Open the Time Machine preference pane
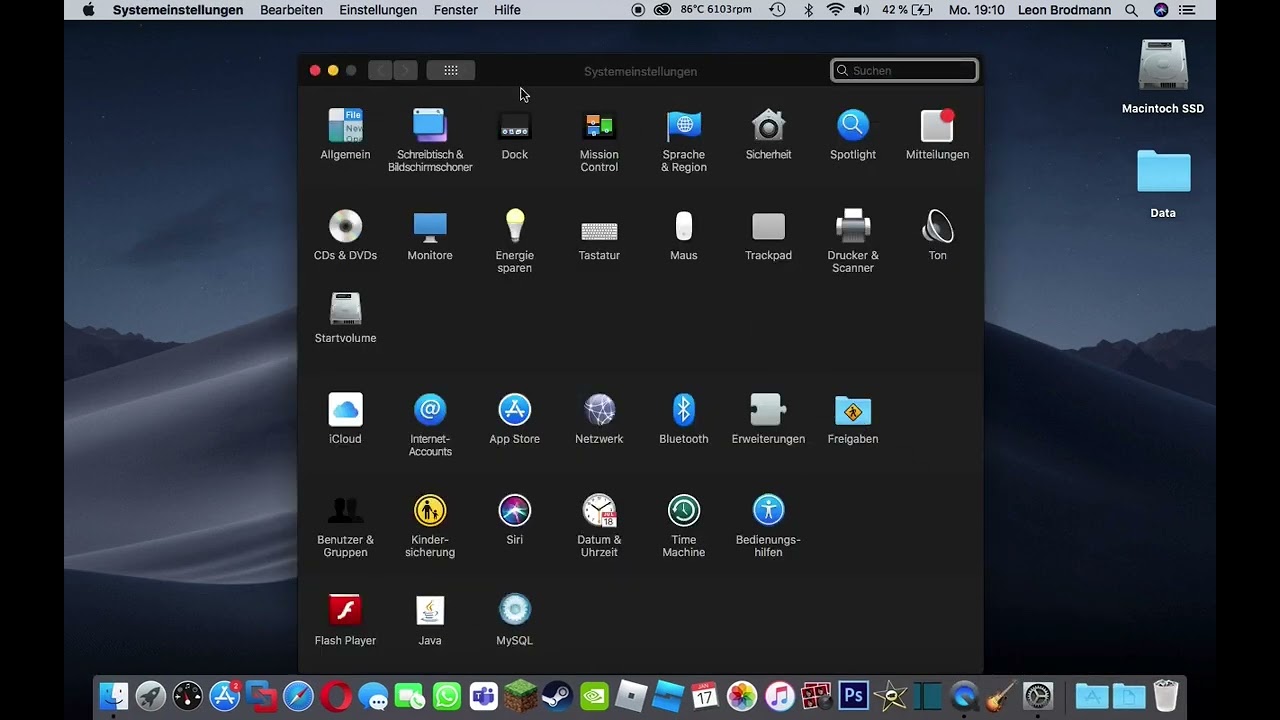 [684, 526]
